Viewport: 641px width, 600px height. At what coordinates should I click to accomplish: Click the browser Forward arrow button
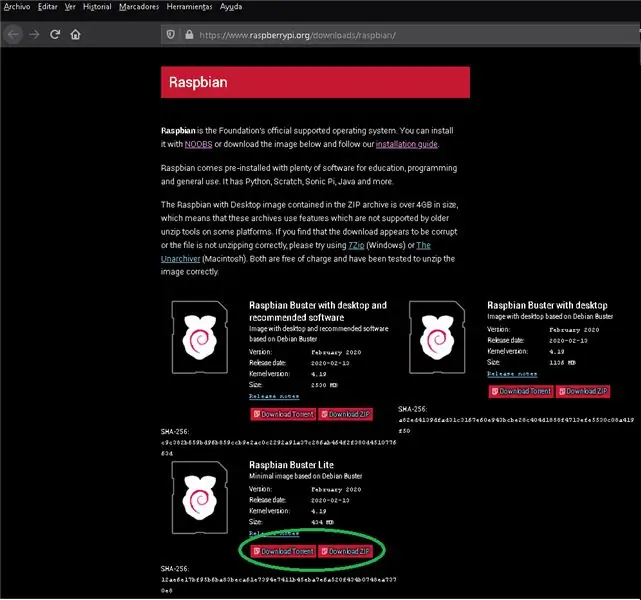[x=34, y=35]
